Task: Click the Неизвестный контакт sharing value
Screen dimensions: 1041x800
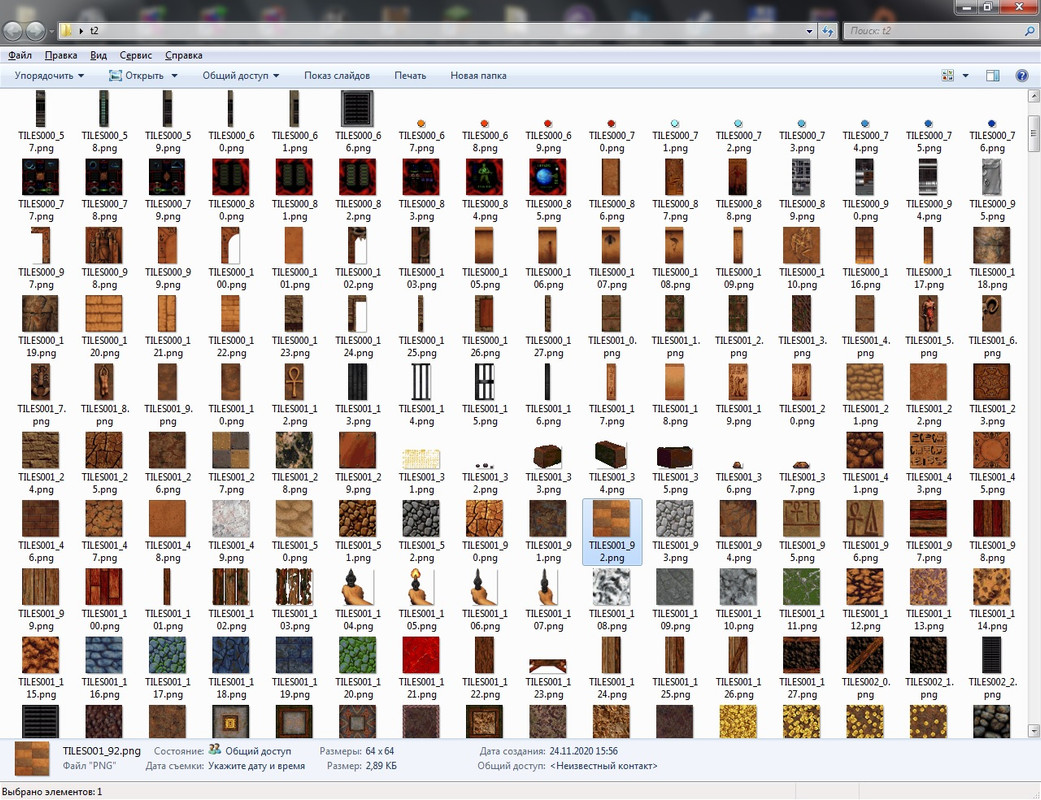Action: pos(603,765)
